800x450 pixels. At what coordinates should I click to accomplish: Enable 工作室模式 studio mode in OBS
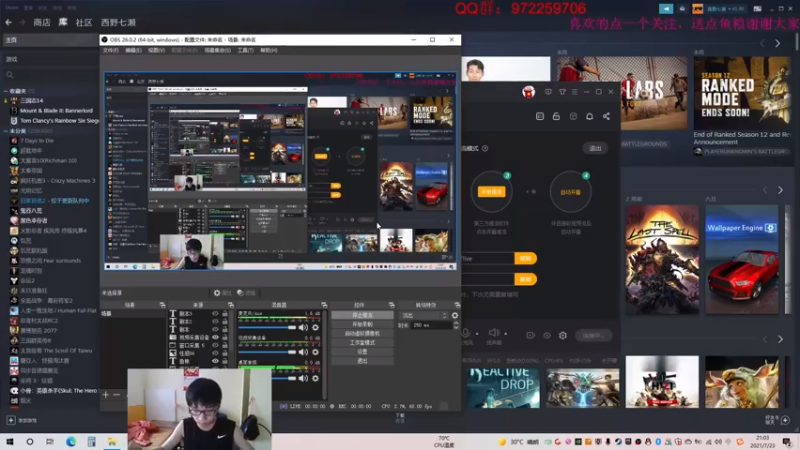[x=362, y=343]
